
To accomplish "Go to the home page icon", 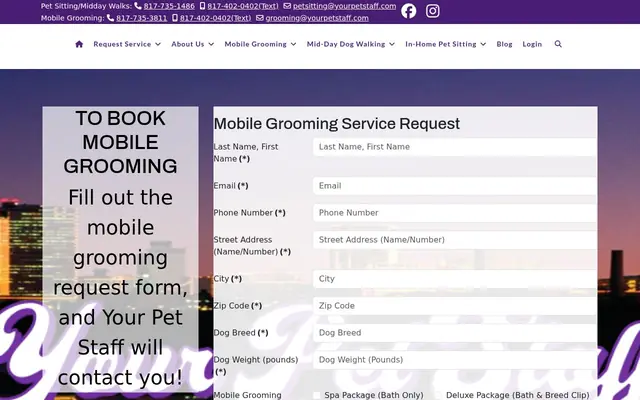I will (x=79, y=44).
